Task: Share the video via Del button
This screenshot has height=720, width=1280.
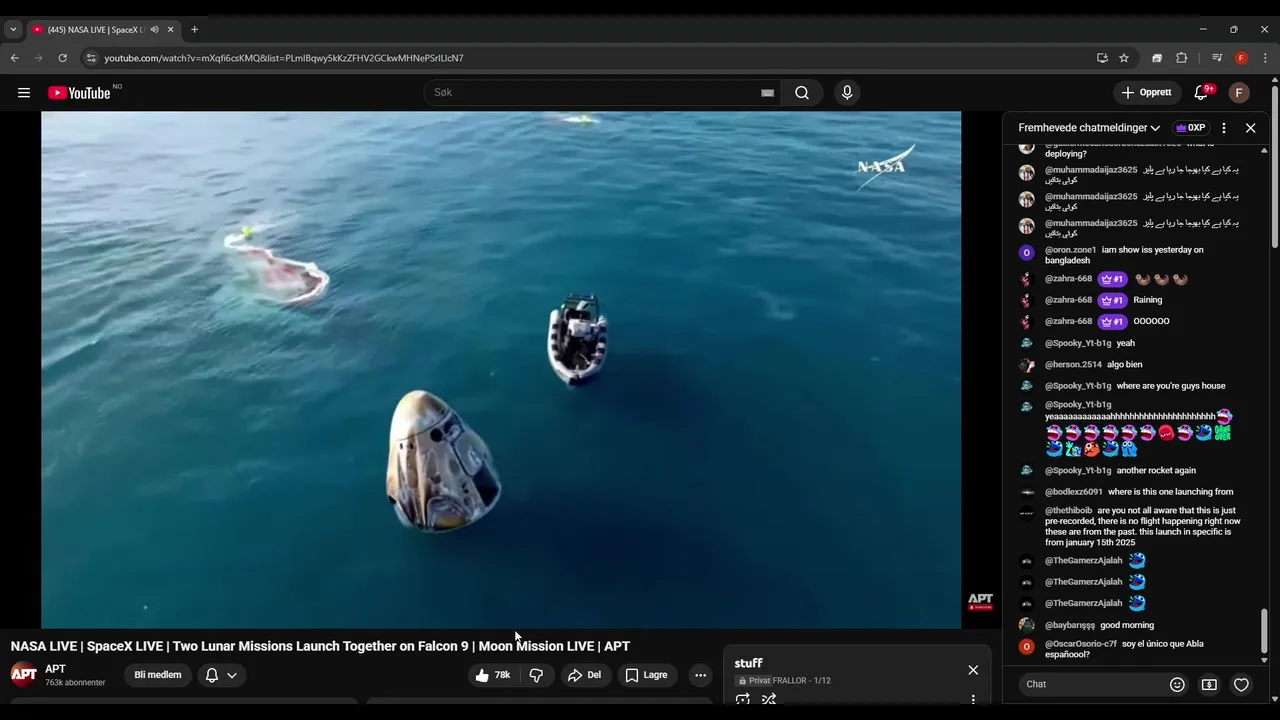Action: click(584, 675)
